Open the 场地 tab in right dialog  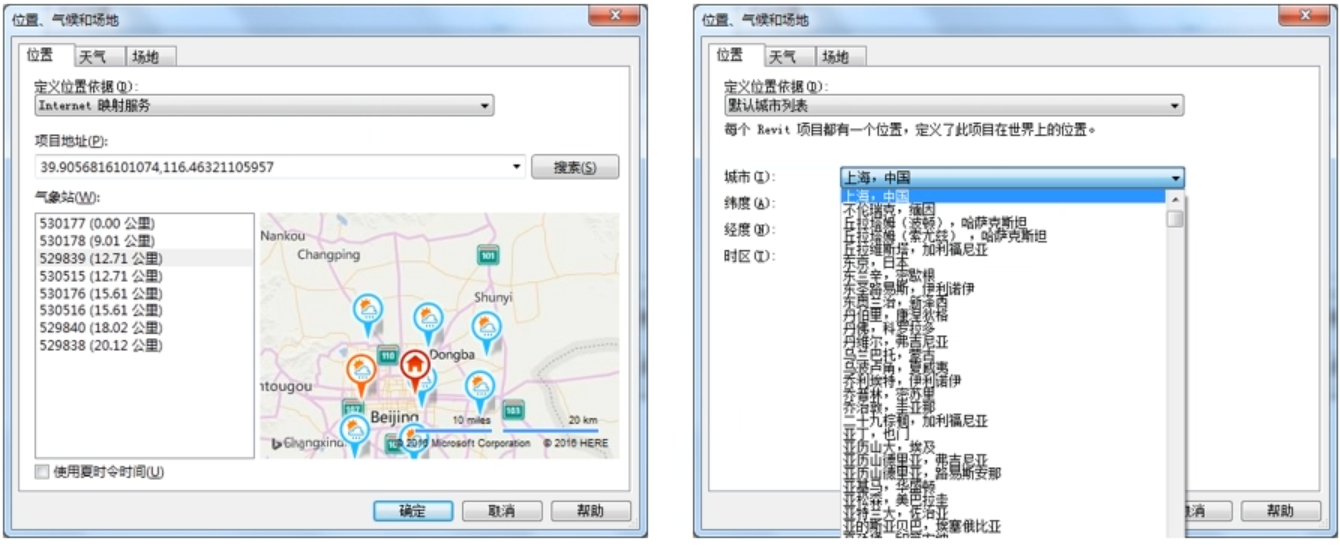[x=839, y=57]
